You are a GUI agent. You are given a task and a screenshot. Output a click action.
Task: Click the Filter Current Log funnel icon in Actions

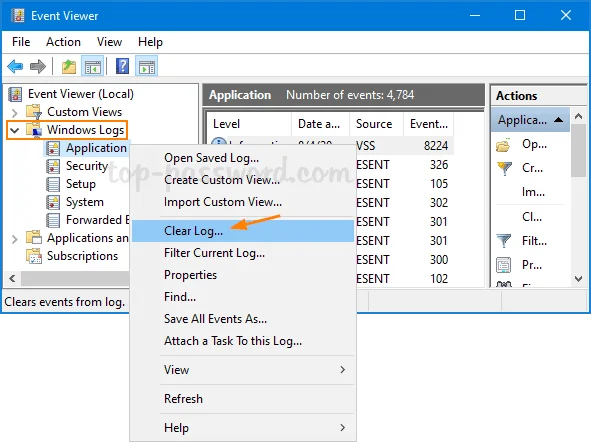(504, 241)
